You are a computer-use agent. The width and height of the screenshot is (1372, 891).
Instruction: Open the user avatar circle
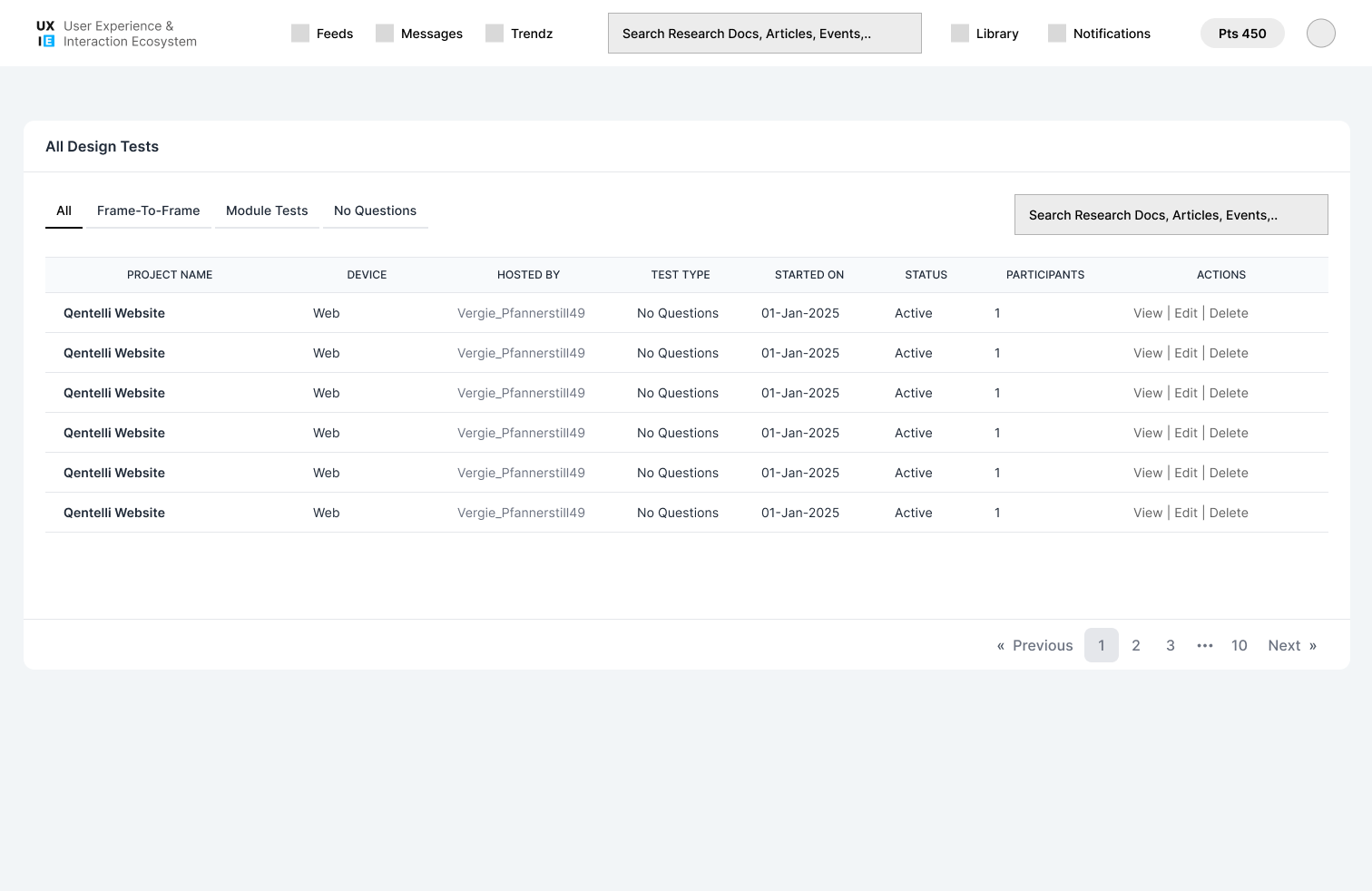1321,34
